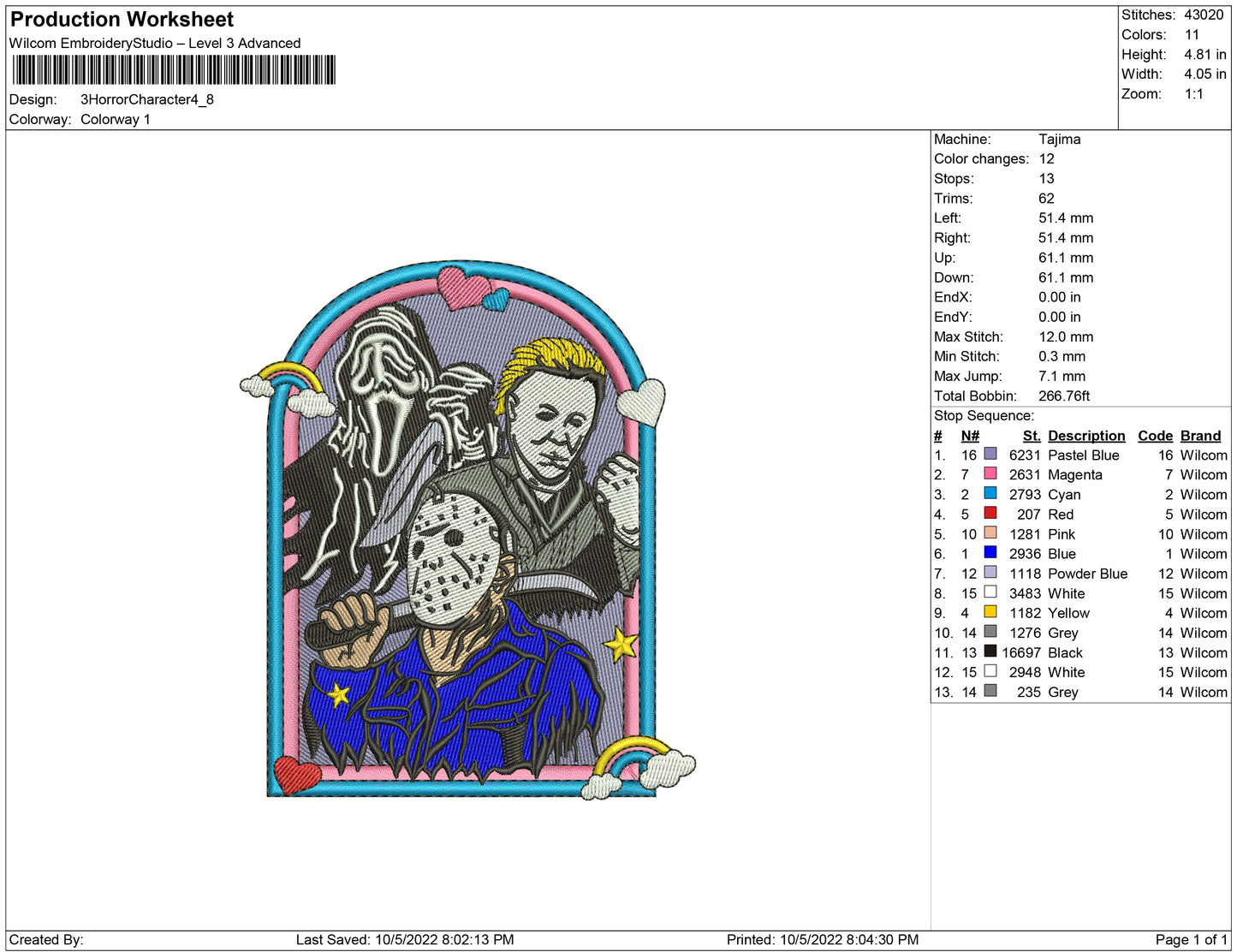1237x952 pixels.
Task: Select the Height value "4.81 in"
Action: (x=1205, y=54)
